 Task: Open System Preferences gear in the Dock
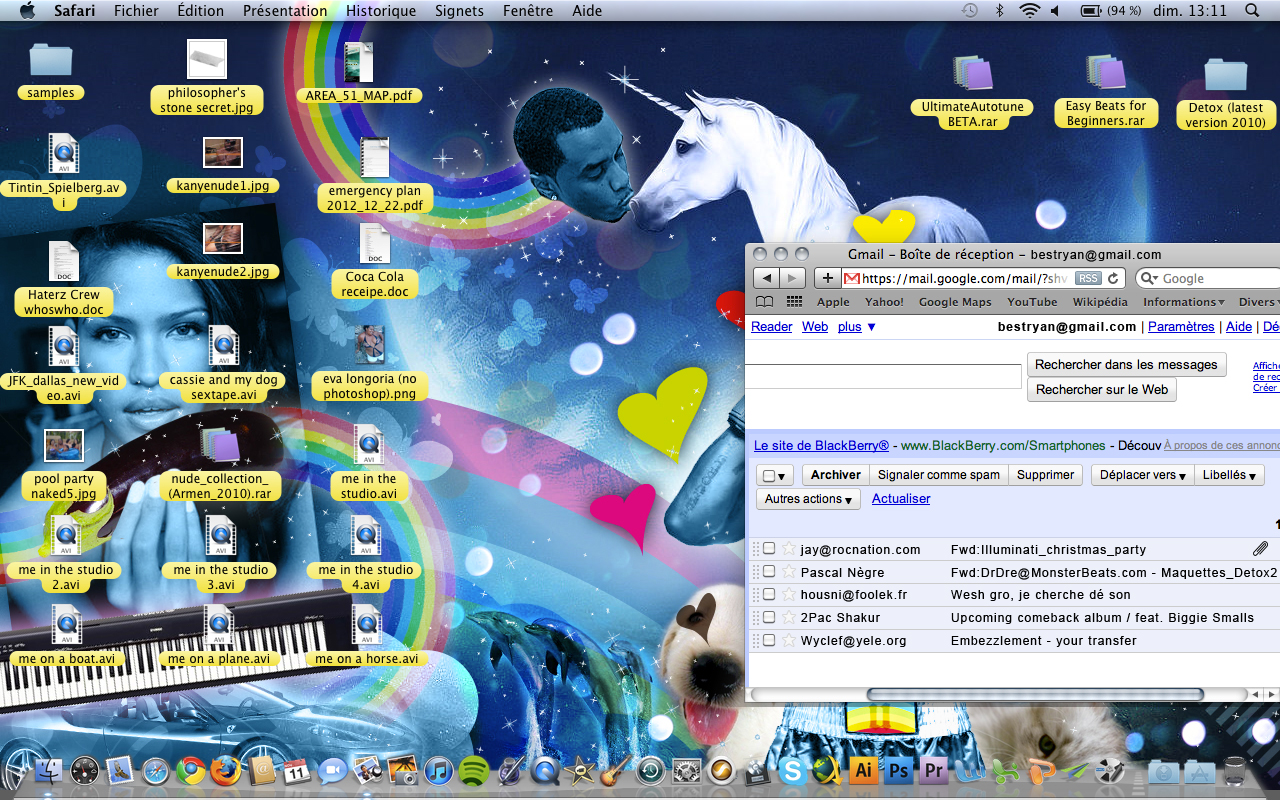tap(686, 771)
